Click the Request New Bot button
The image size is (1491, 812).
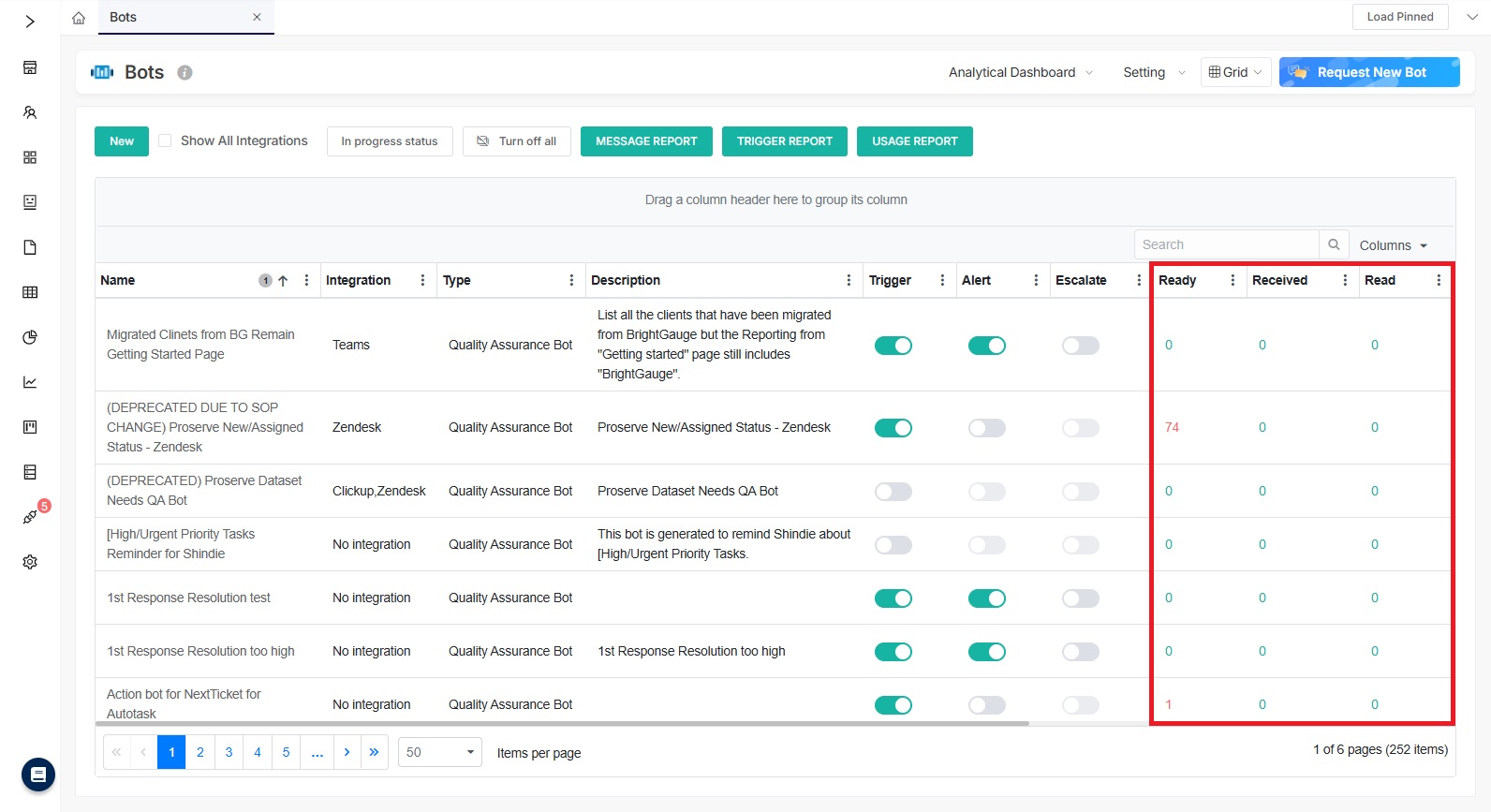point(1369,72)
